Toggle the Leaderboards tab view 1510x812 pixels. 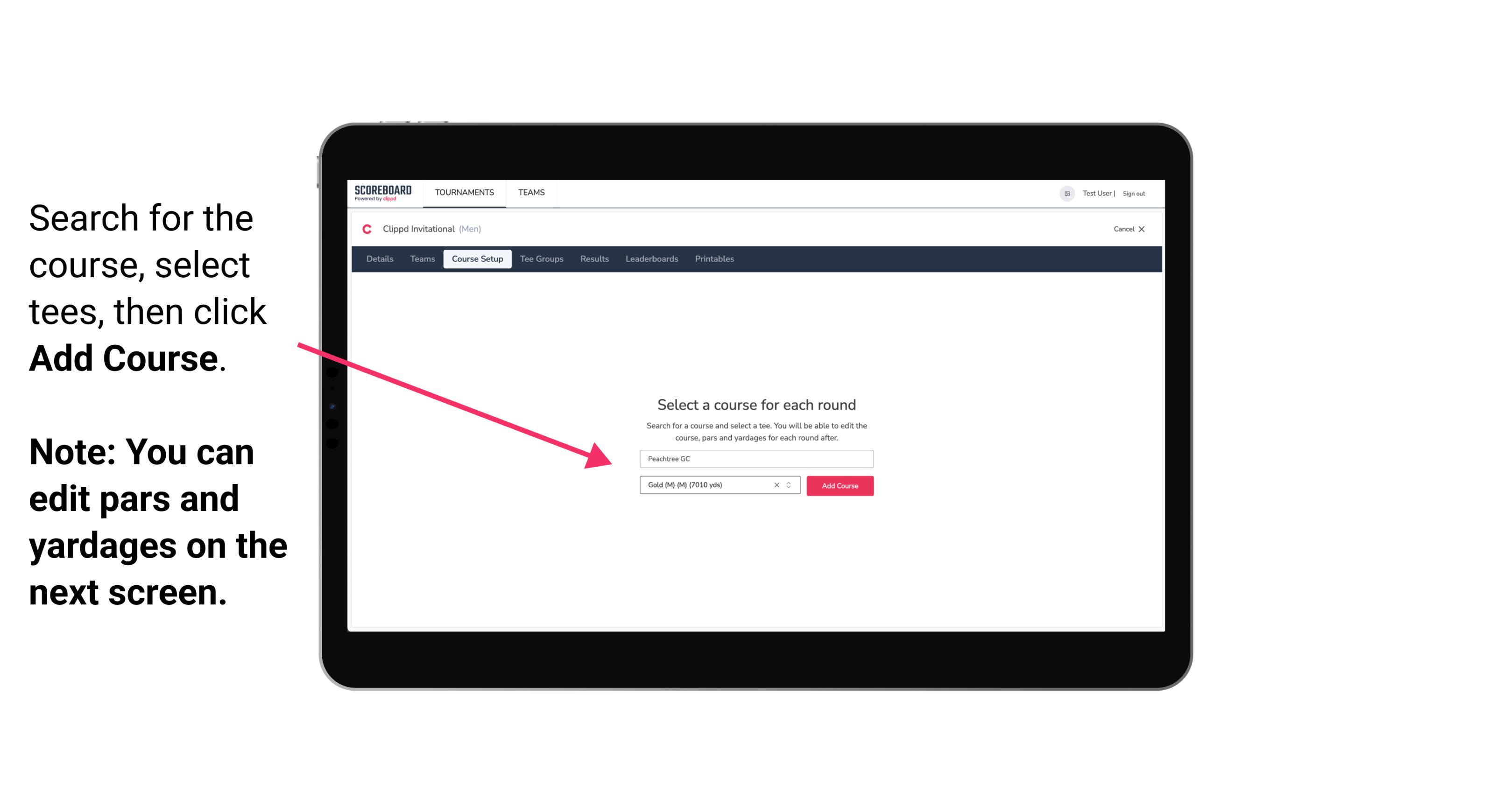point(651,259)
